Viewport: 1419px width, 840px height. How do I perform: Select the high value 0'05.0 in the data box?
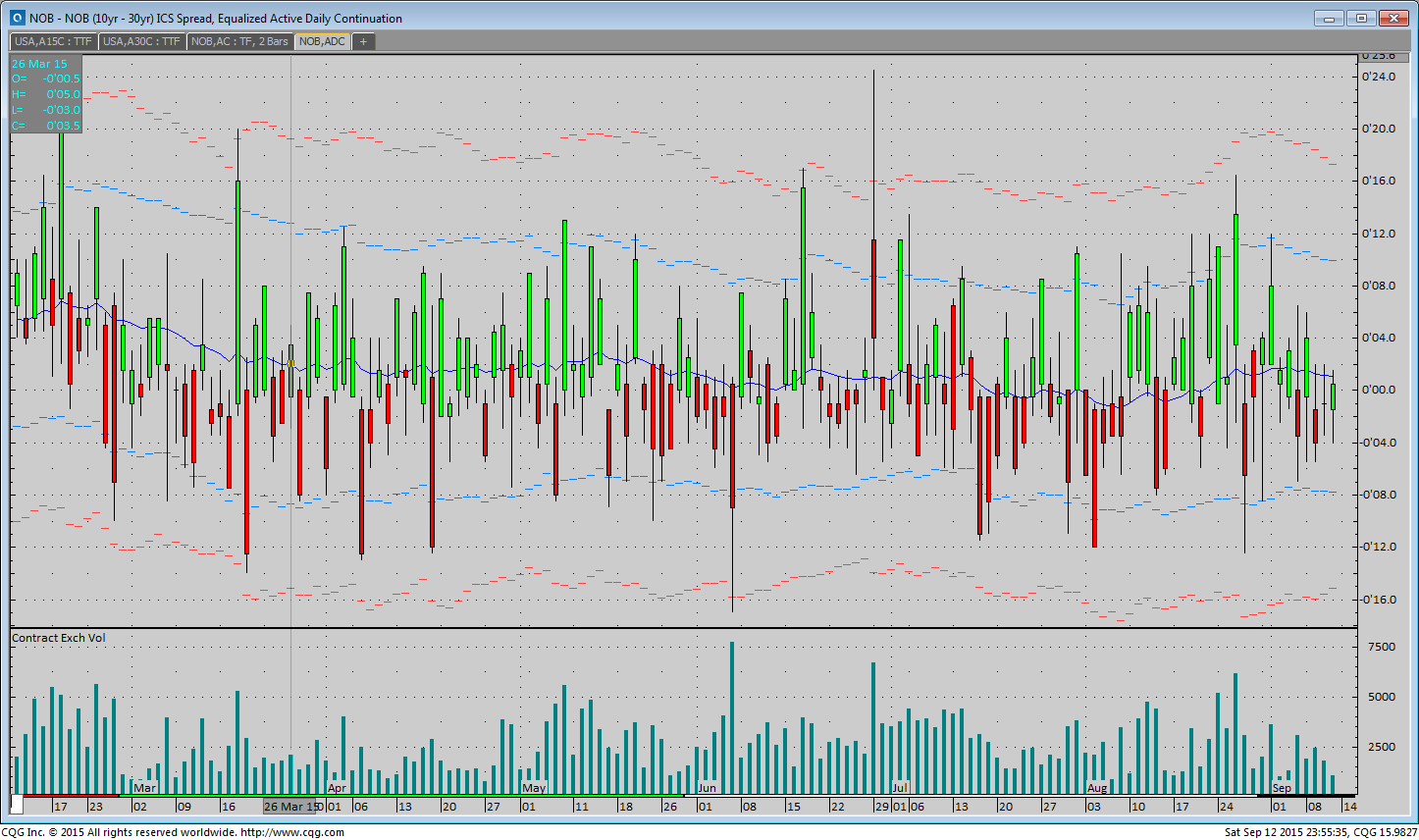[x=64, y=94]
